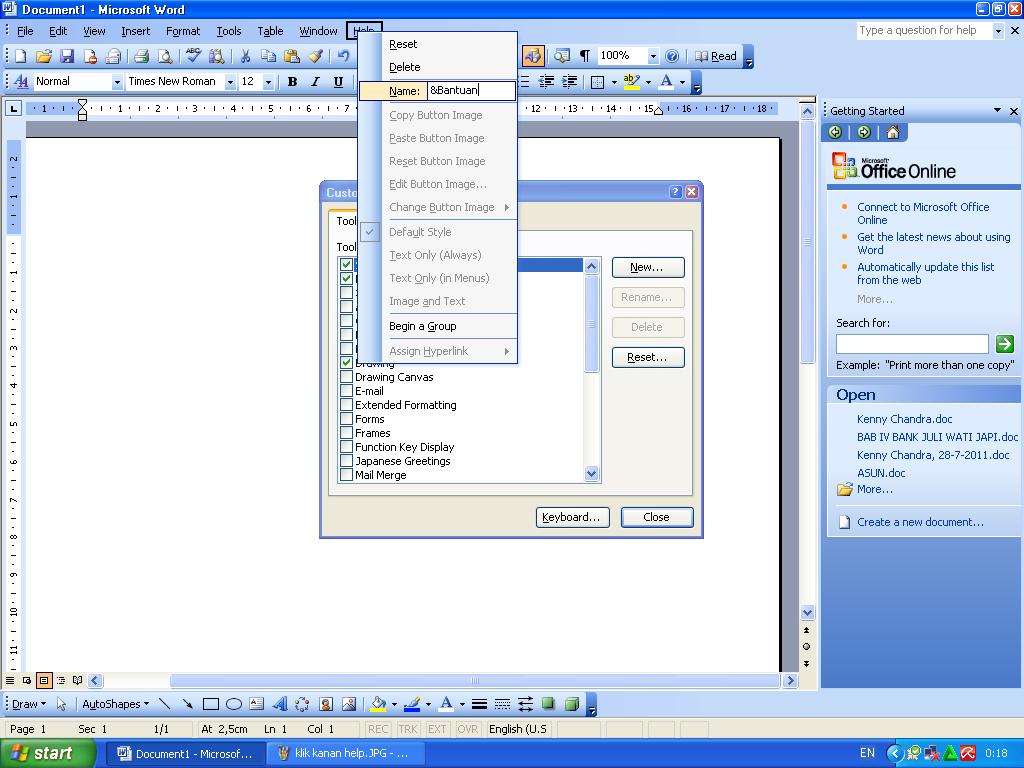Image resolution: width=1024 pixels, height=768 pixels.
Task: Click the Copy icon in toolbar
Action: 268,56
